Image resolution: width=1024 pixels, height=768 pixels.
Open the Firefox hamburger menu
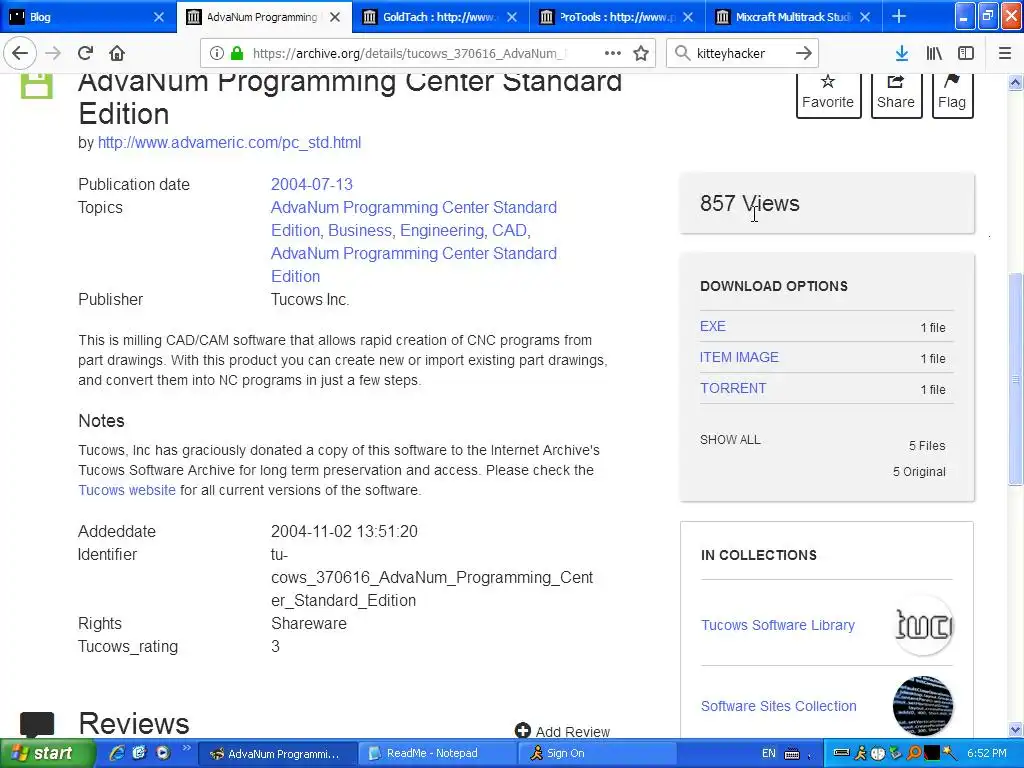pos(1005,54)
